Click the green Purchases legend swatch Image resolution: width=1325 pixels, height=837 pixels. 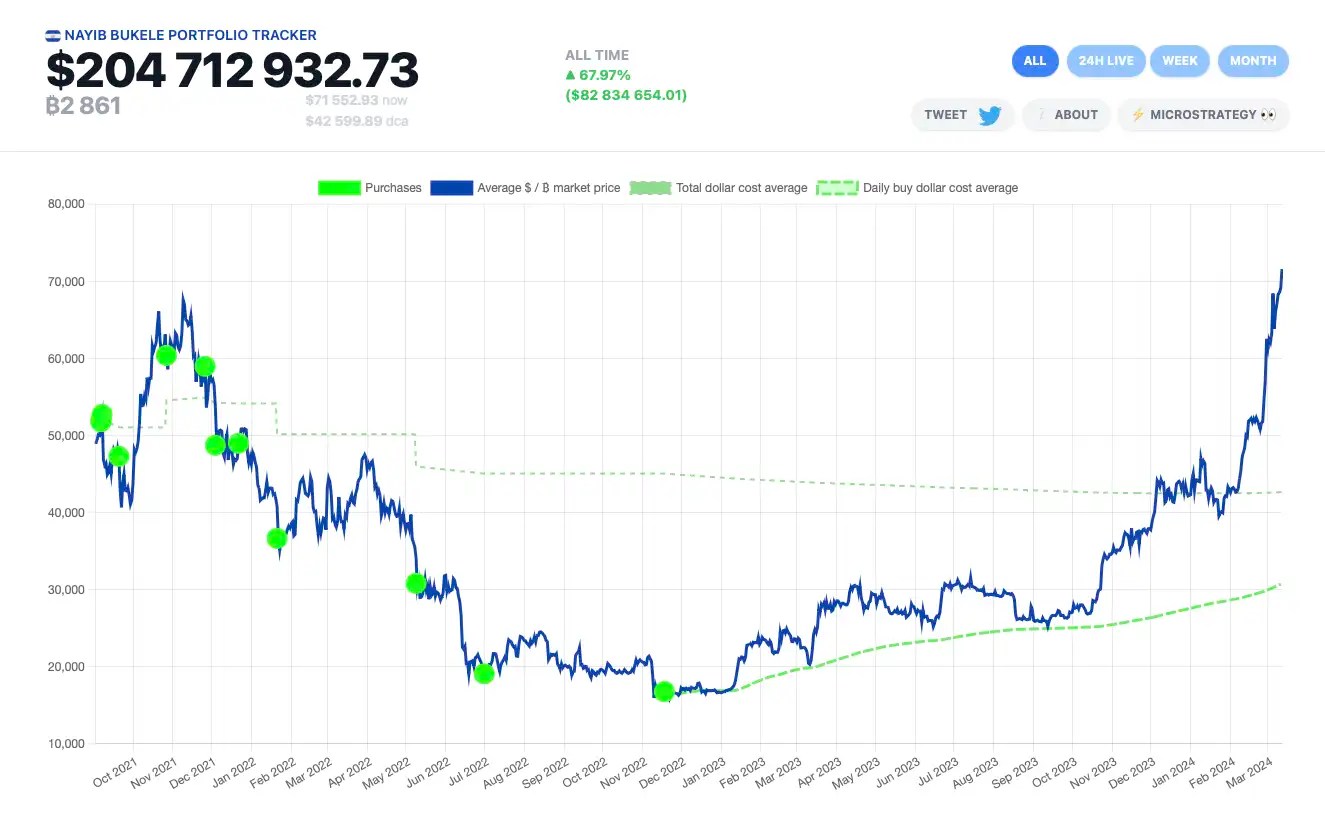(x=338, y=188)
